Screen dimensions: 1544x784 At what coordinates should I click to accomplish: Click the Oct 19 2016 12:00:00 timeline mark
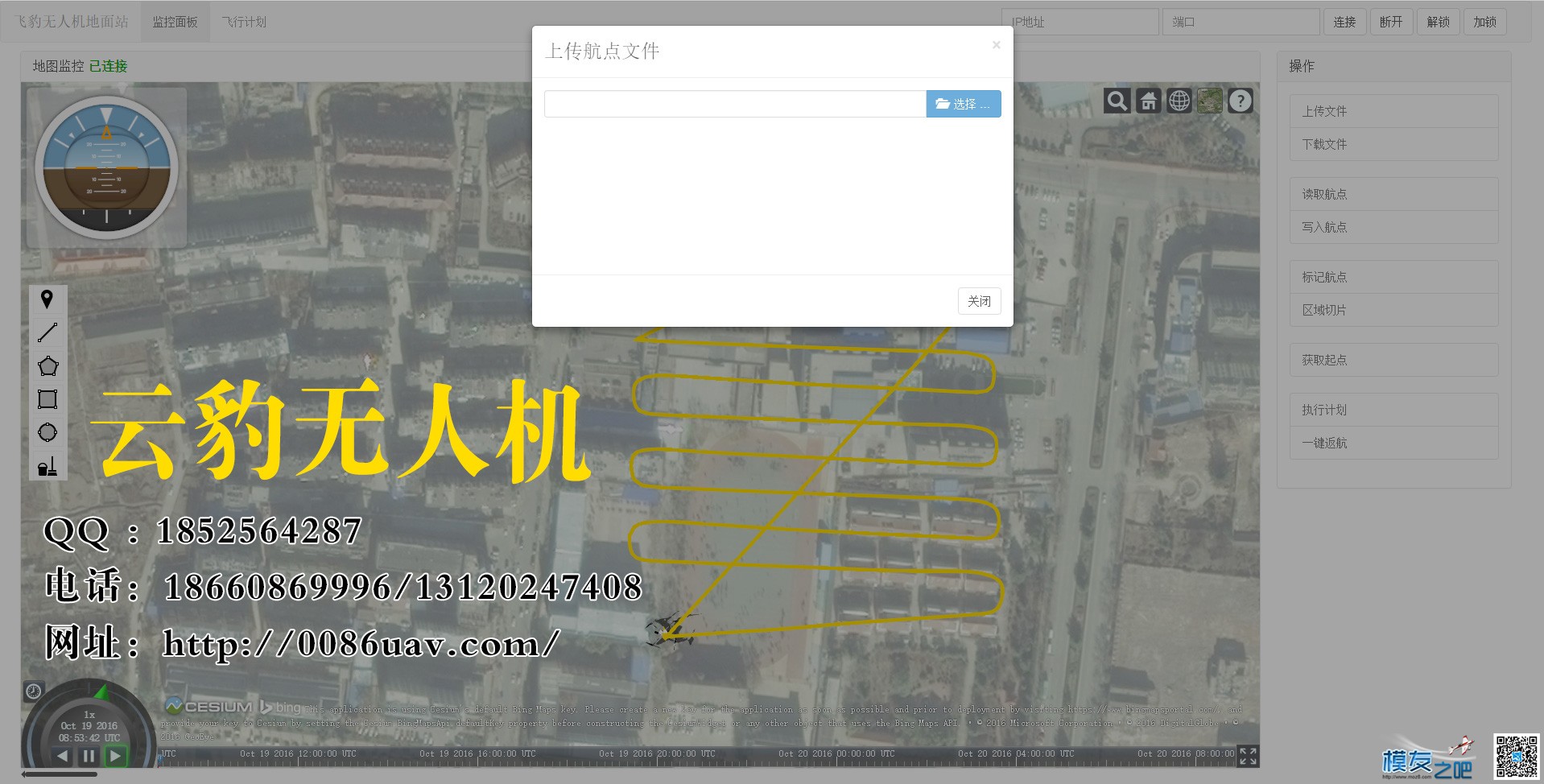(298, 754)
